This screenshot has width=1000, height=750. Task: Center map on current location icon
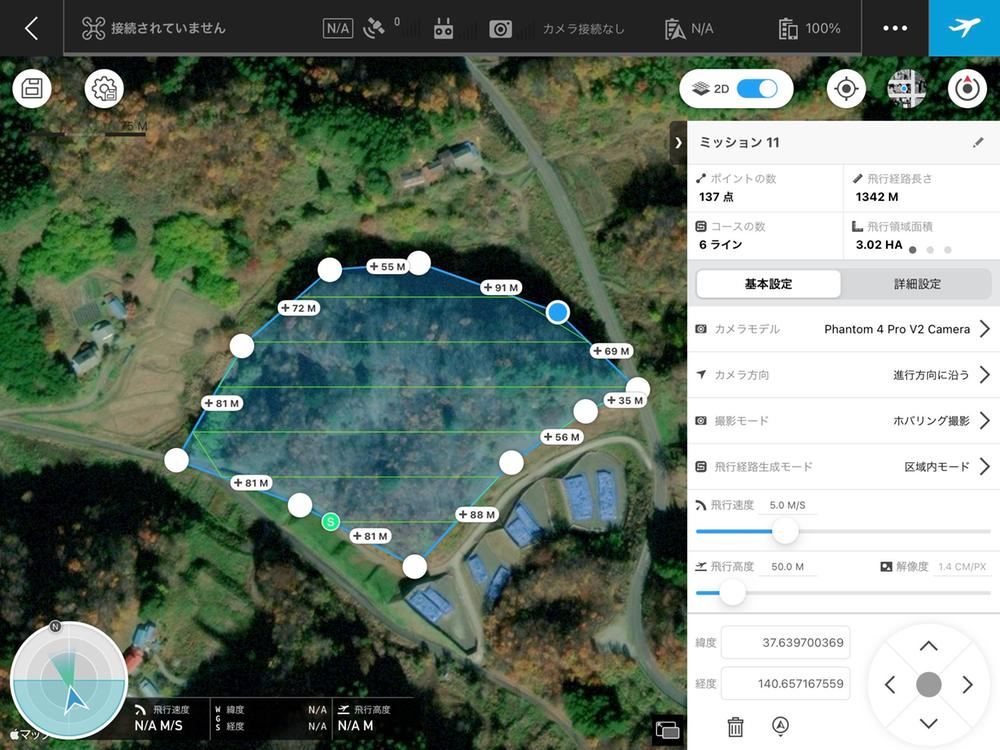pyautogui.click(x=846, y=88)
